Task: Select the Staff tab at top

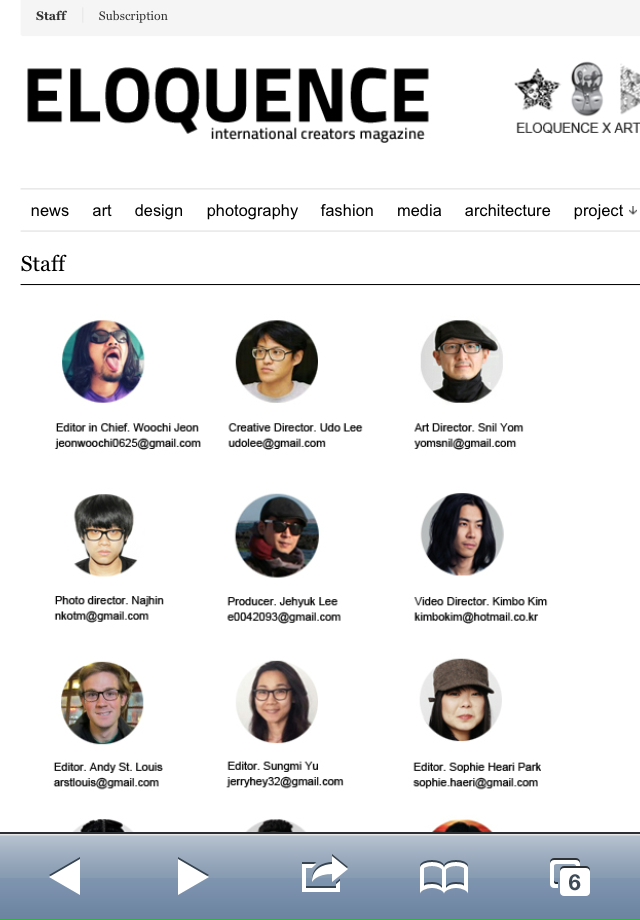Action: [51, 16]
